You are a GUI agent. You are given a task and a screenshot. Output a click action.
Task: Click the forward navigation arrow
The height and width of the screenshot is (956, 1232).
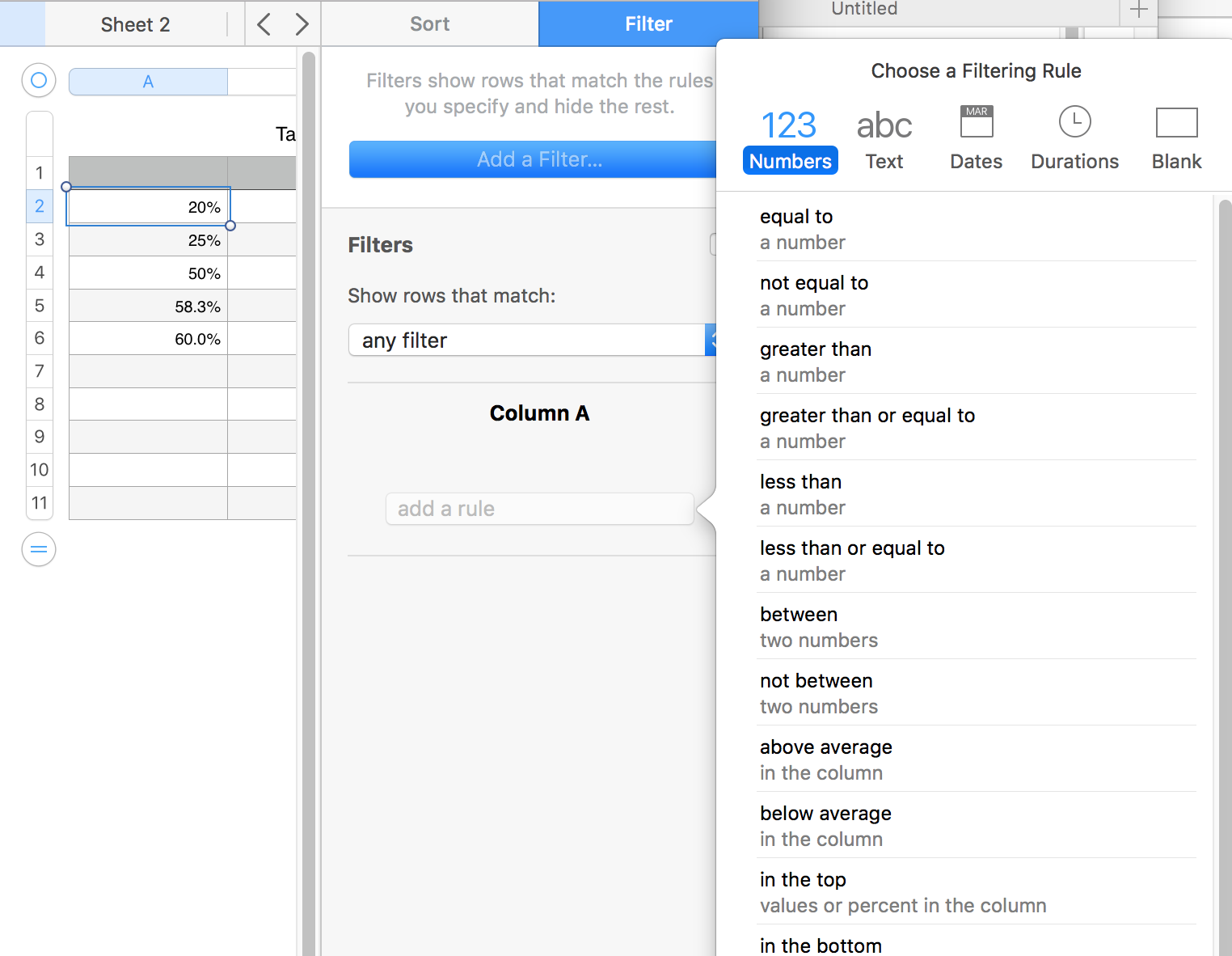301,23
